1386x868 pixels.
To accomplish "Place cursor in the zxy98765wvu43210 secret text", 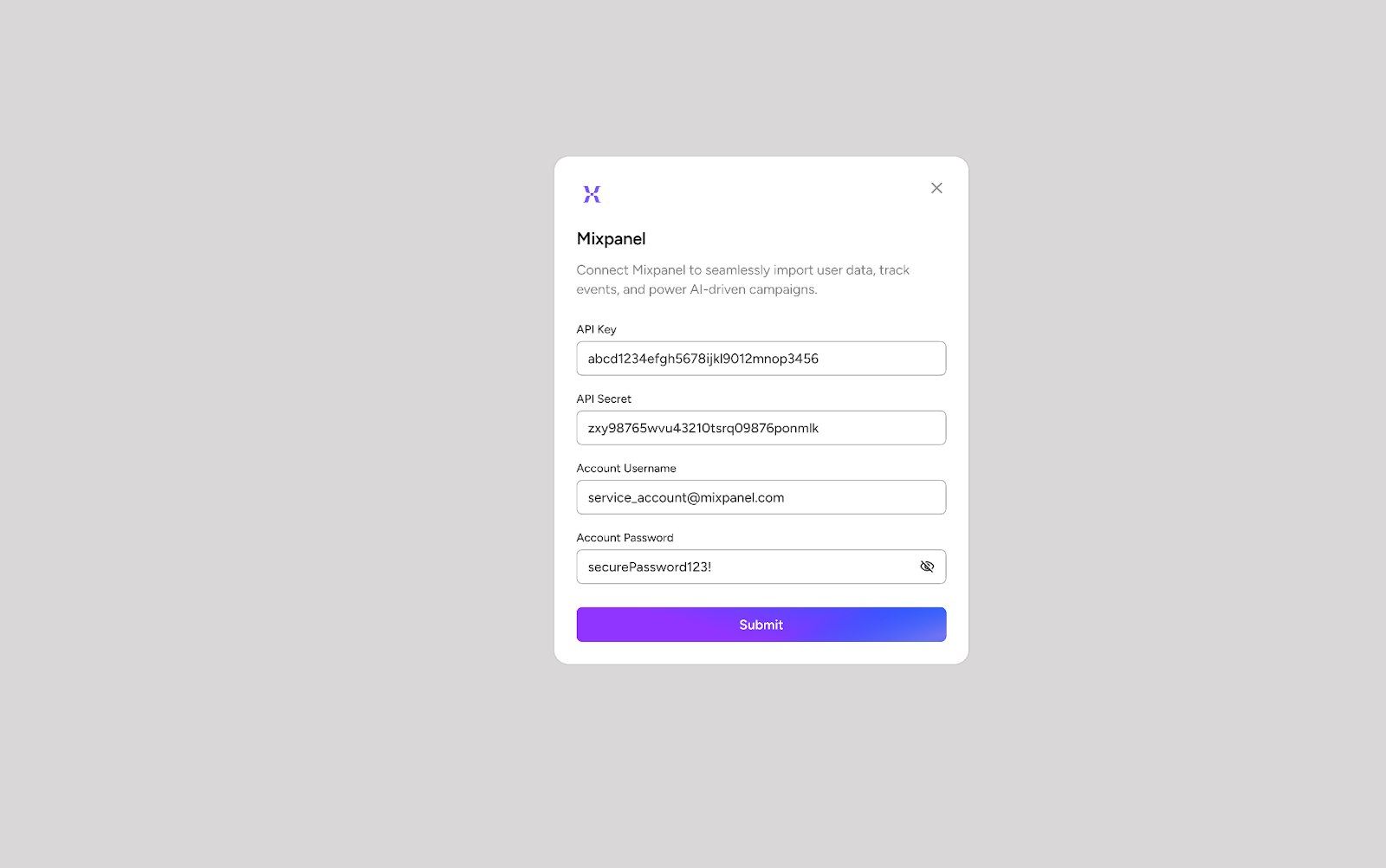I will (x=703, y=428).
